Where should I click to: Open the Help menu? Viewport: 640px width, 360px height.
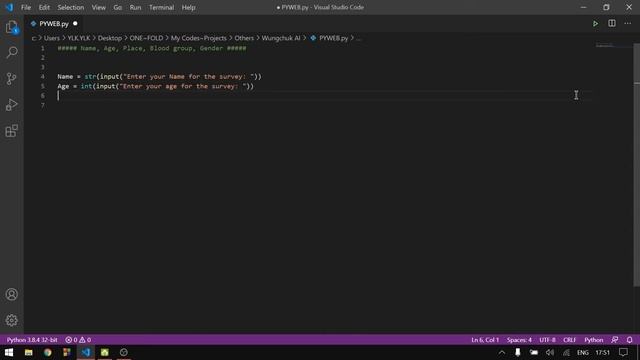coord(188,7)
